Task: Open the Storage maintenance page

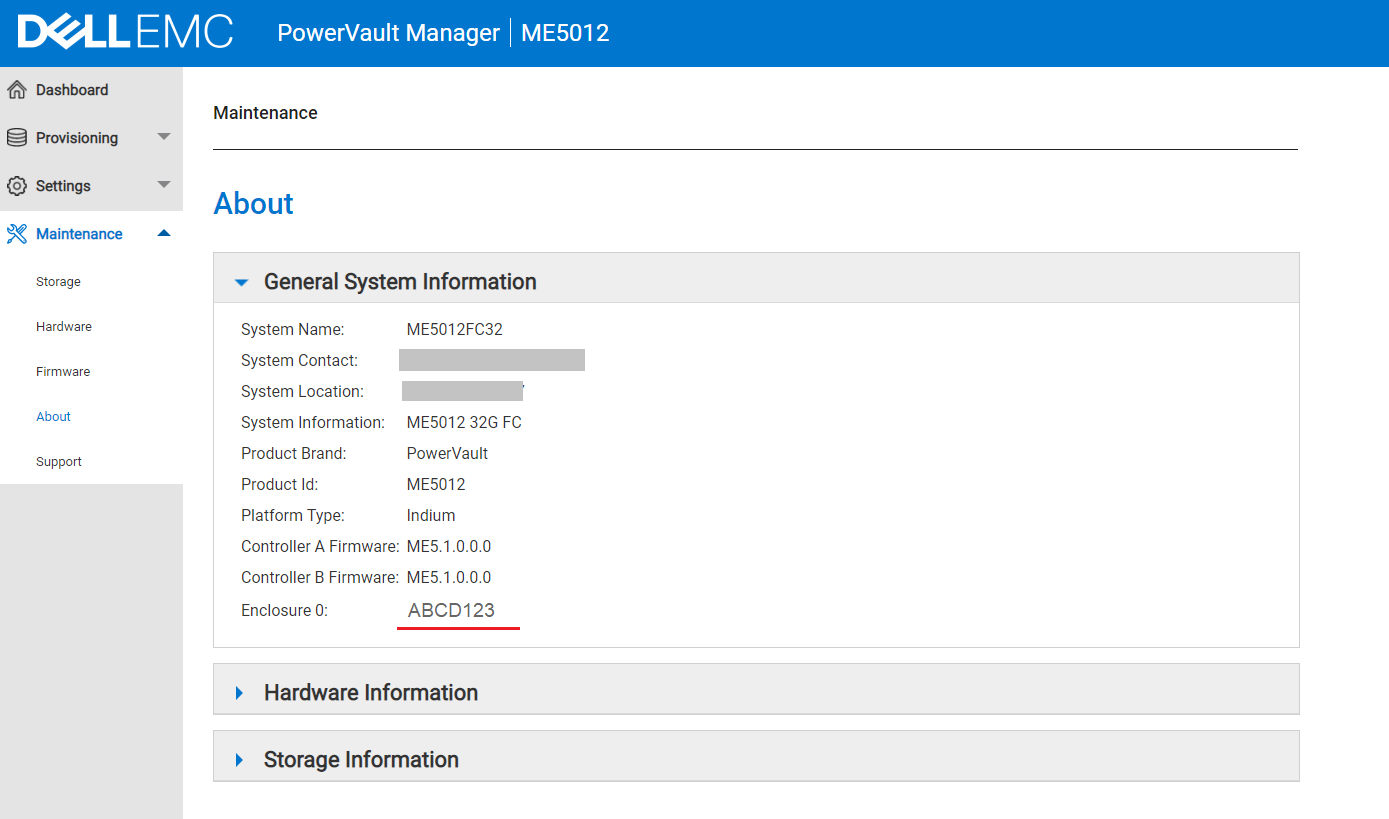Action: (x=57, y=281)
